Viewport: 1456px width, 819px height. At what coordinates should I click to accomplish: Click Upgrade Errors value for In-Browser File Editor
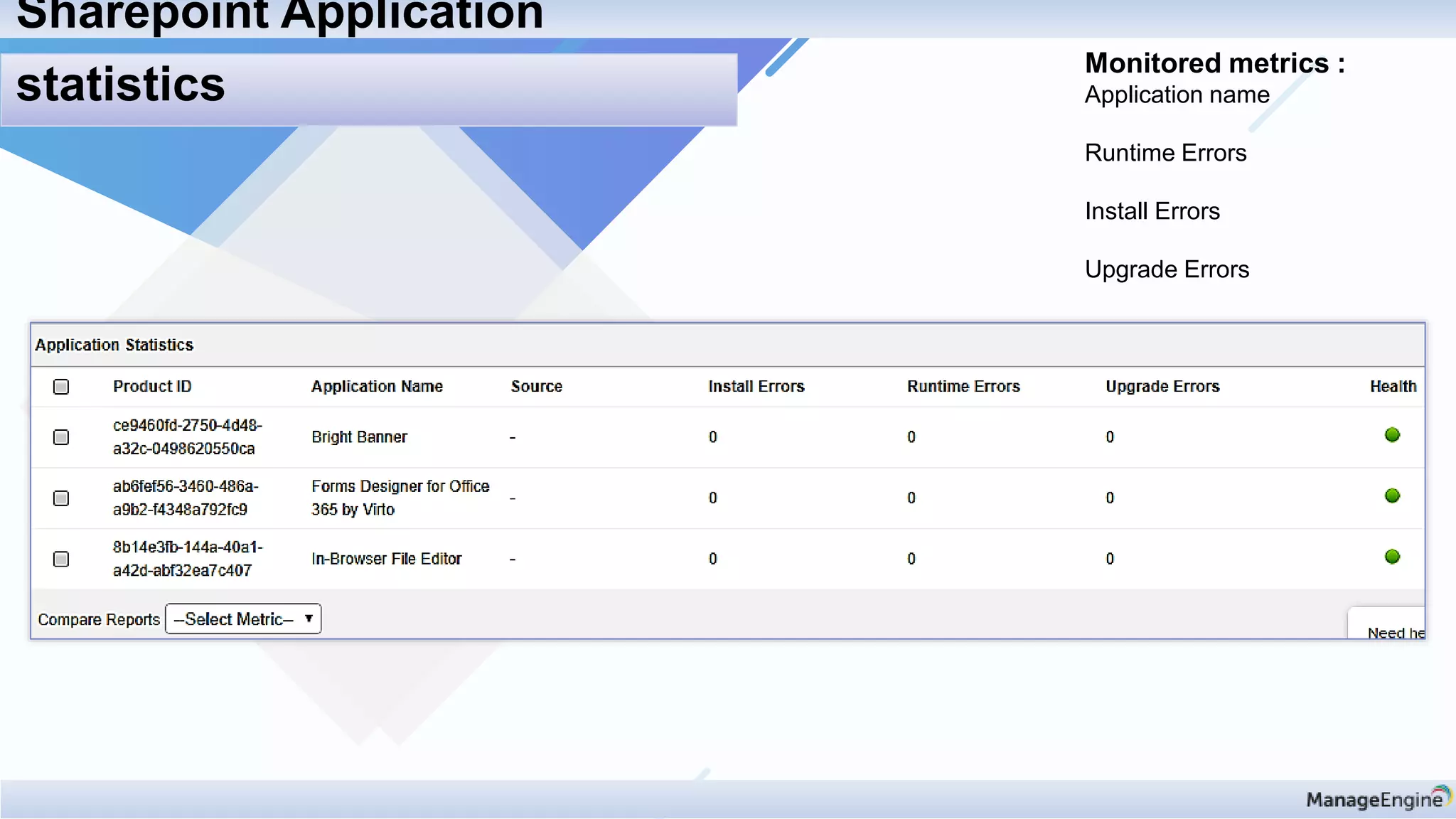coord(1110,560)
